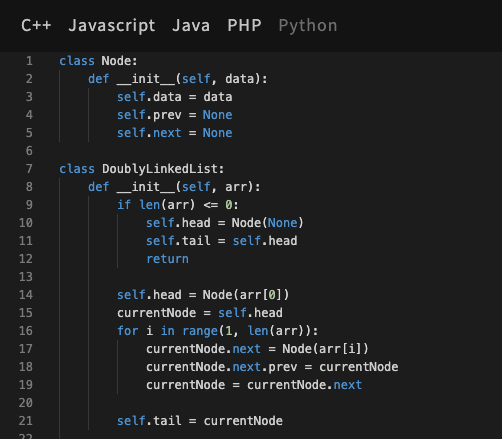Click the return statement on line 12

[x=167, y=259]
